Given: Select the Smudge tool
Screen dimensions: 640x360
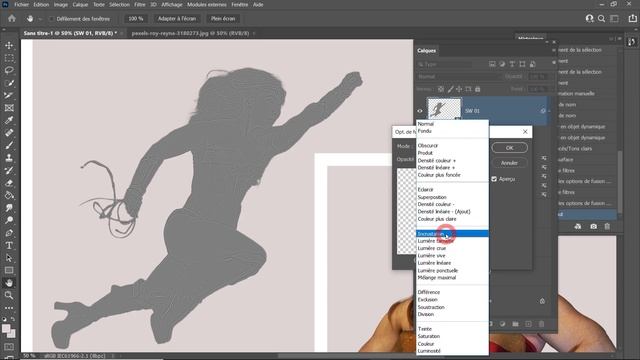Looking at the screenshot, I should [9, 208].
